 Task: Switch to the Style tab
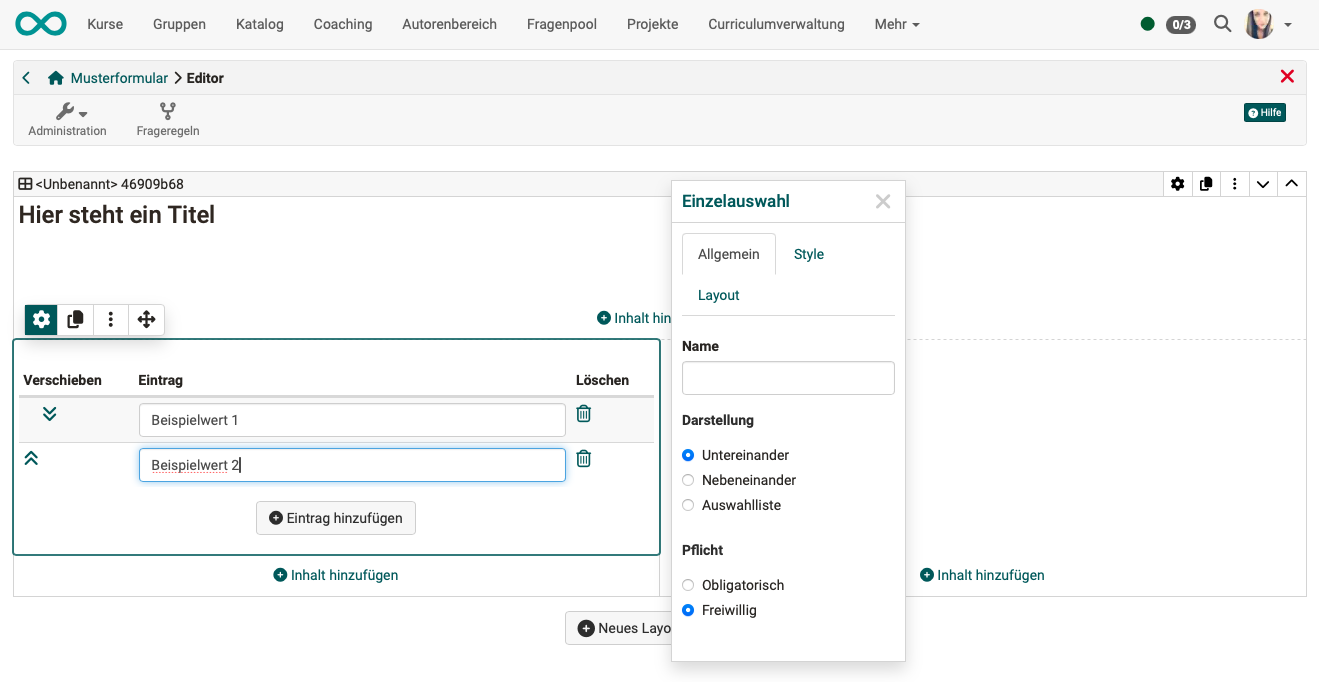(x=808, y=254)
